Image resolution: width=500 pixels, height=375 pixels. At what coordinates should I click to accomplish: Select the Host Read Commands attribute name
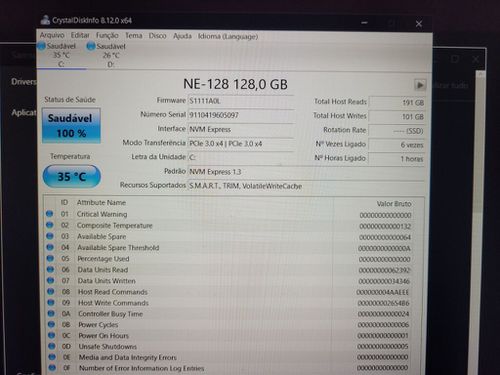coord(113,292)
